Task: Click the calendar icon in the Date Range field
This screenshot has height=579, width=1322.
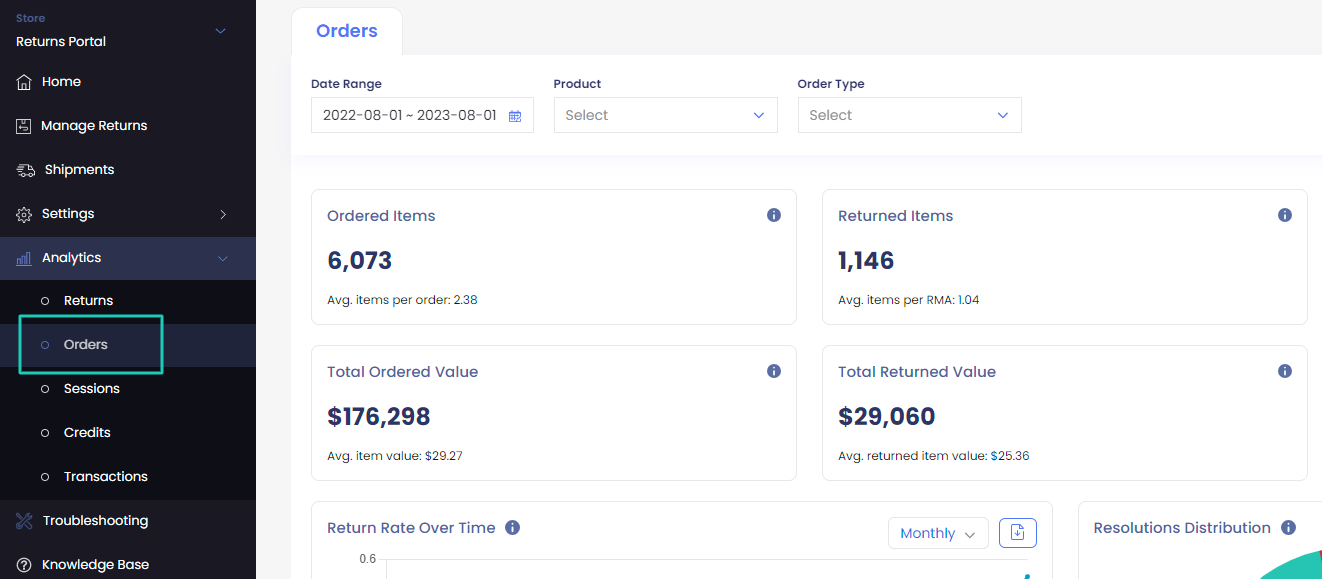Action: pos(514,116)
